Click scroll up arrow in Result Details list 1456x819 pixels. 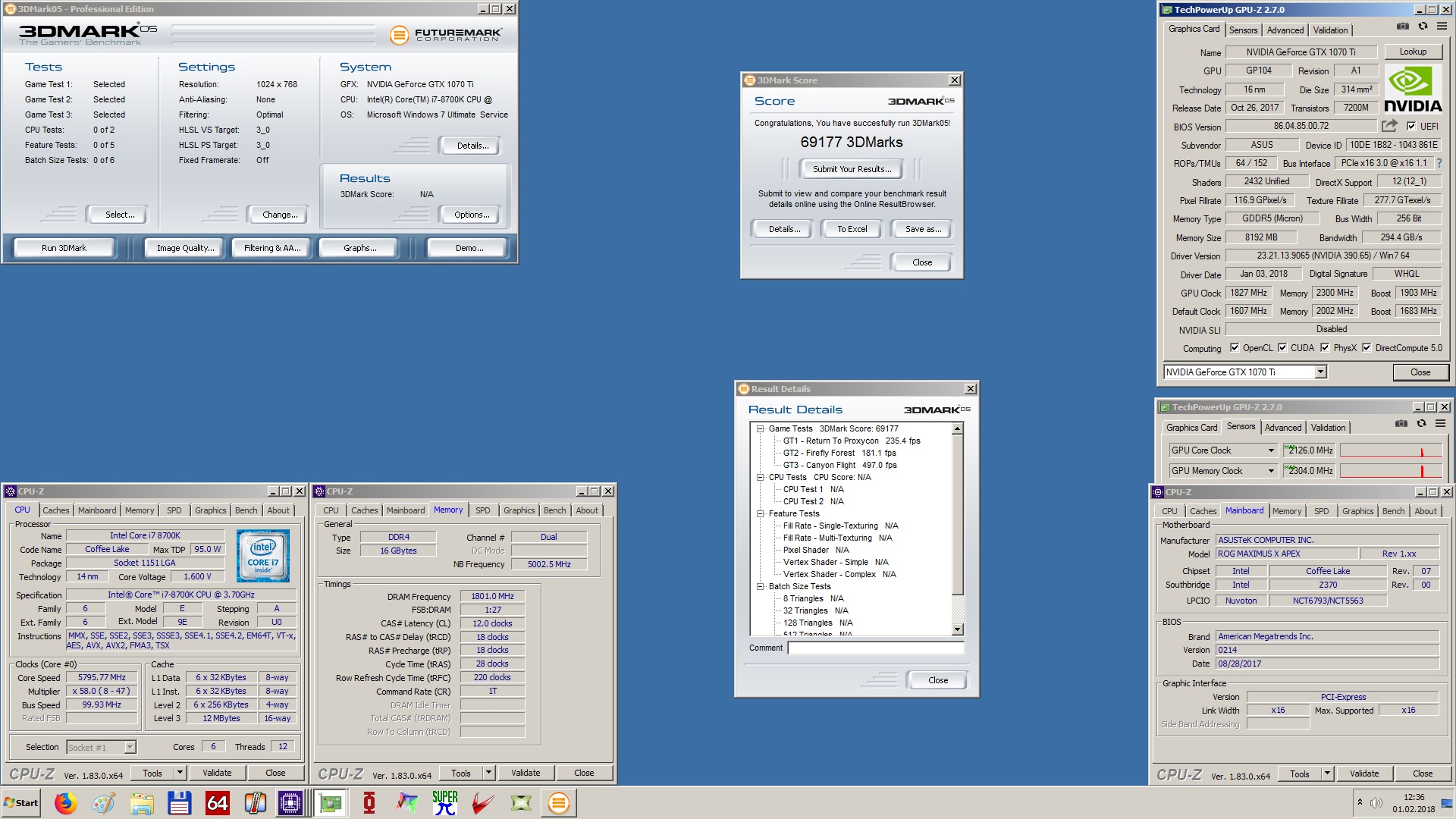957,429
